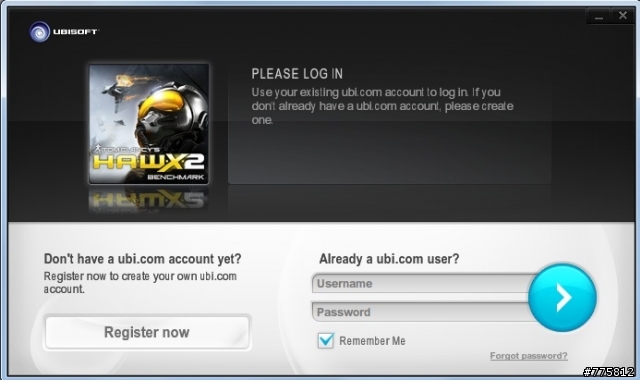640x380 pixels.
Task: Close the Ubisoft login window
Action: pos(622,16)
